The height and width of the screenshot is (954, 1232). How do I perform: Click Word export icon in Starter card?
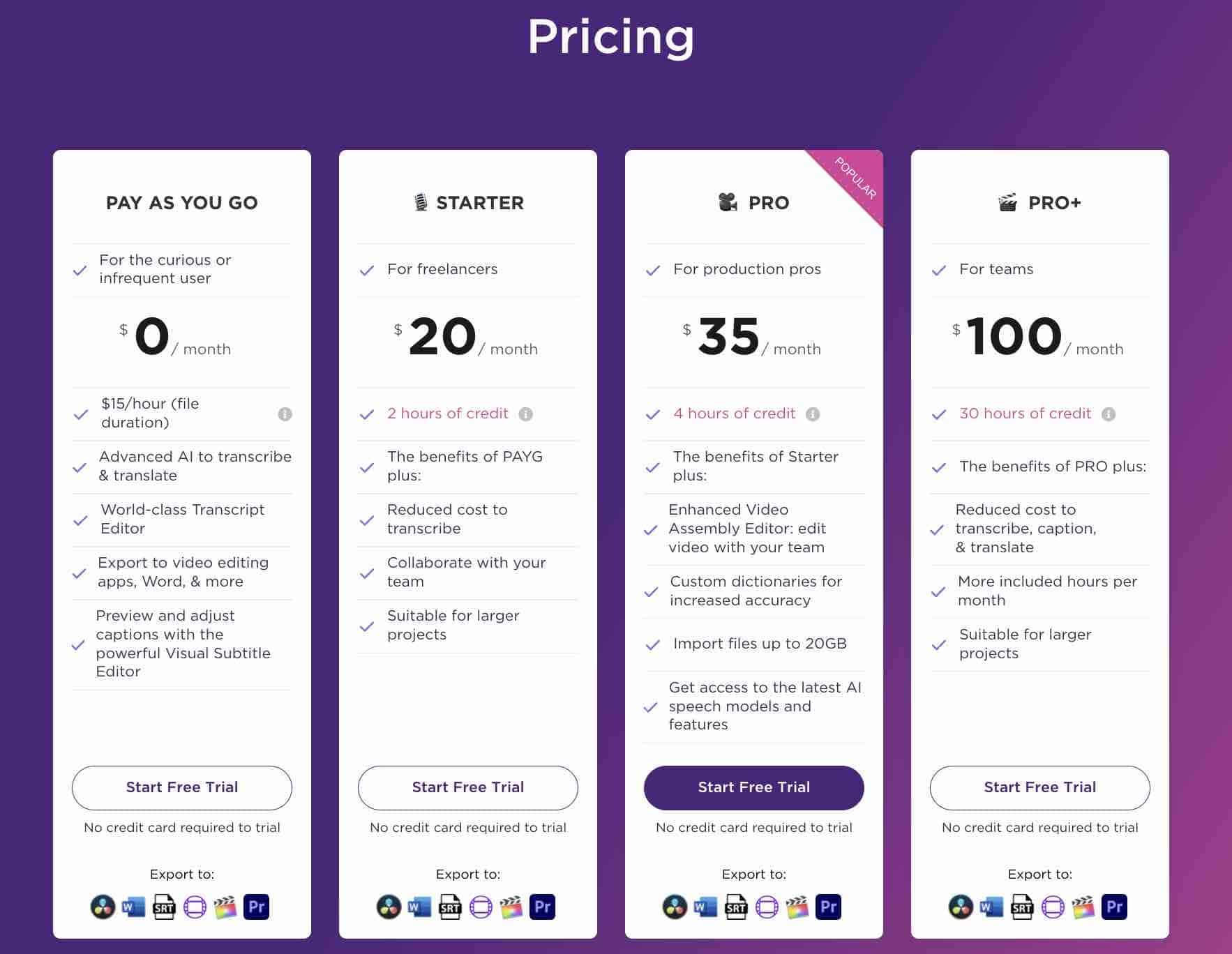click(x=419, y=907)
